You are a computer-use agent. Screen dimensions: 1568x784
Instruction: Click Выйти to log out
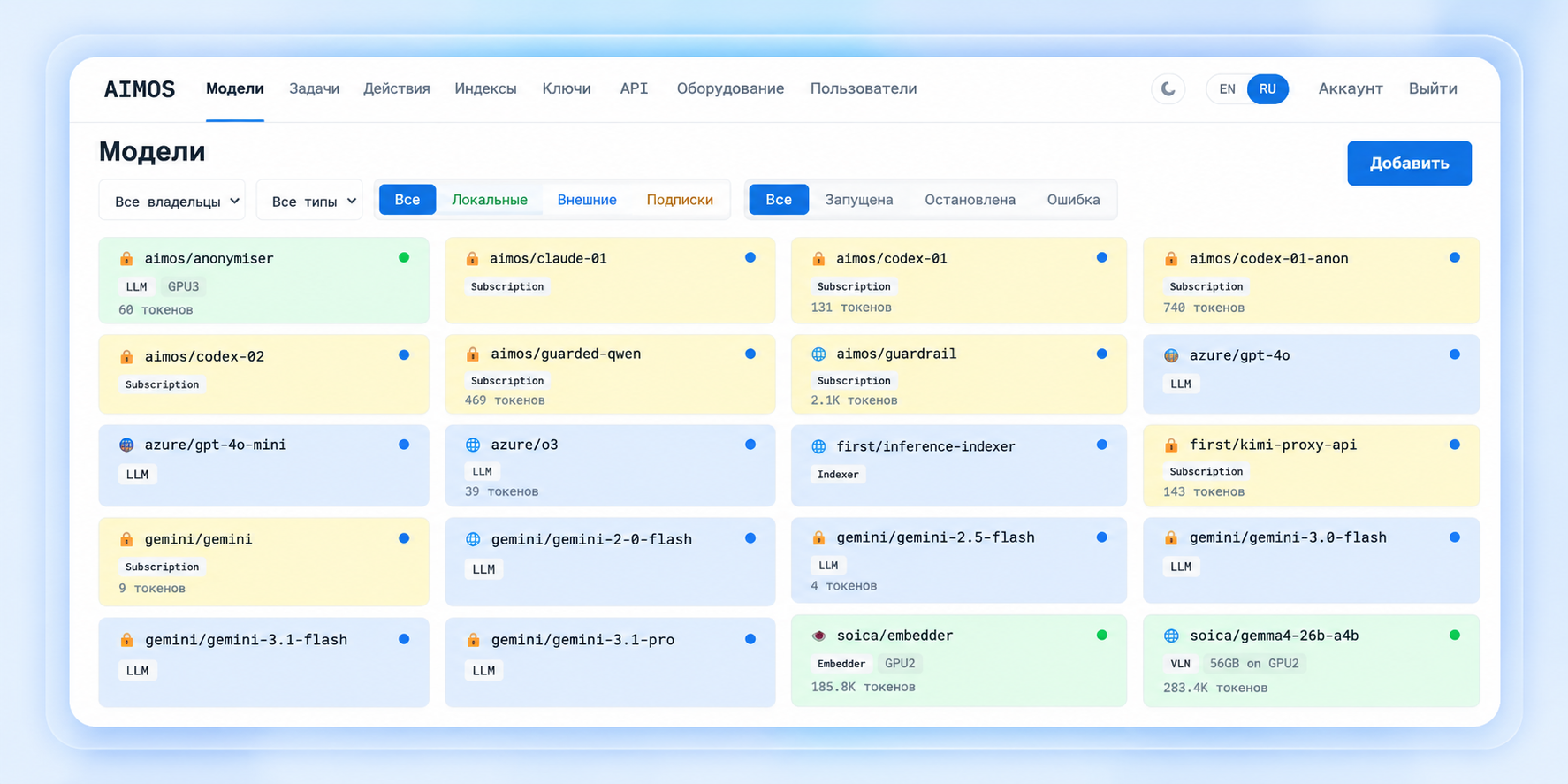pyautogui.click(x=1433, y=88)
